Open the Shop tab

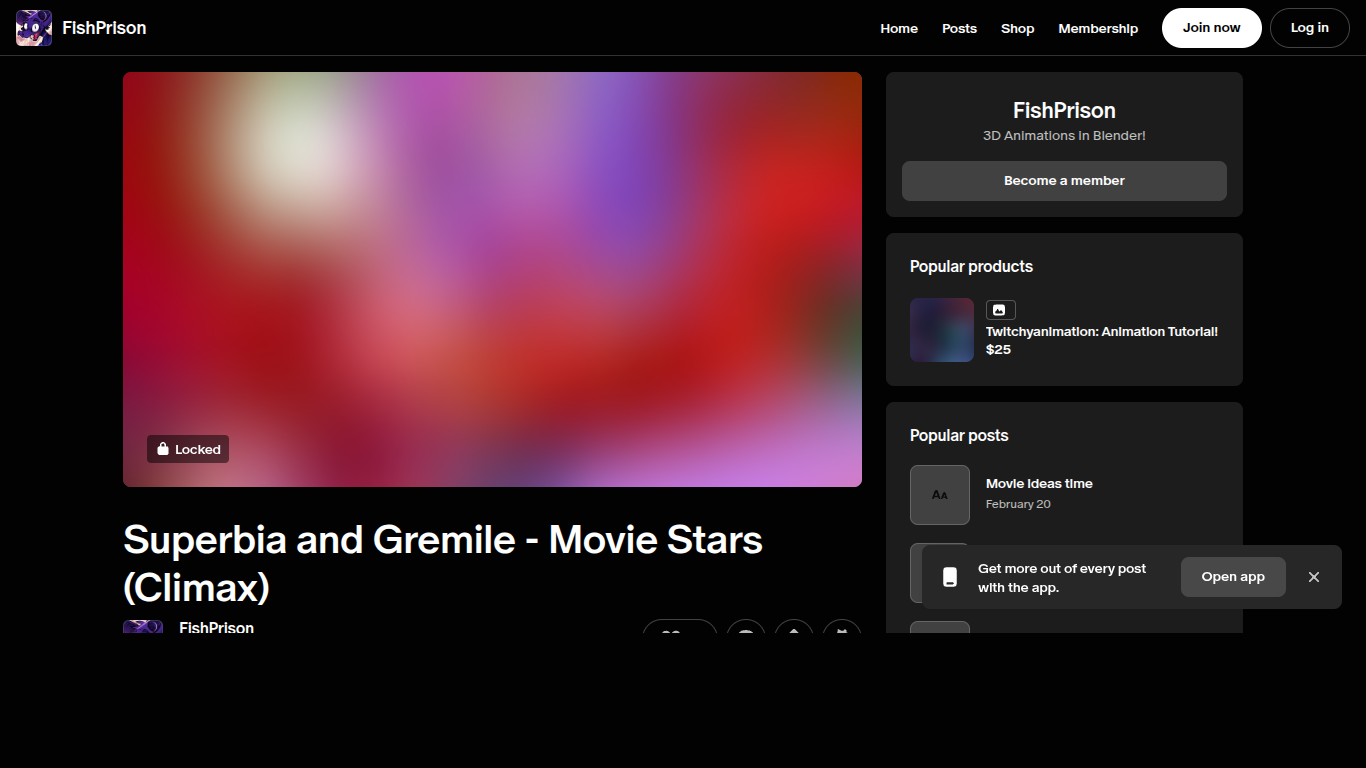[x=1017, y=28]
